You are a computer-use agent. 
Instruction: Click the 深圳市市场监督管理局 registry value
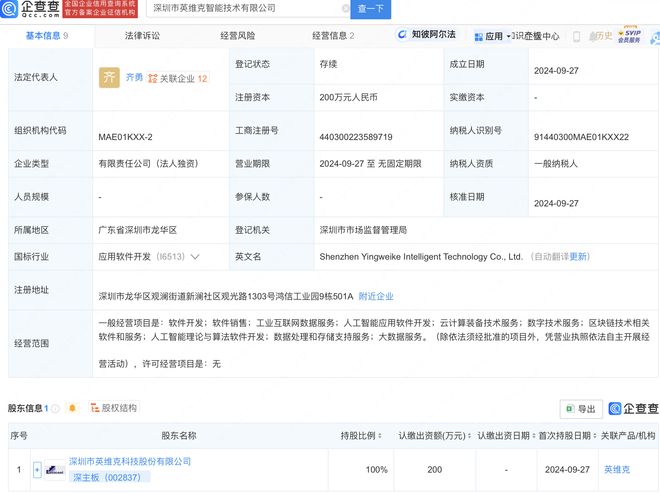[x=363, y=230]
